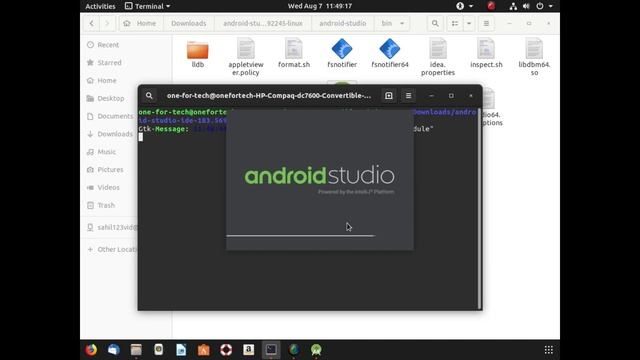
Task: Click the Android Studio splash progress bar
Action: coord(301,236)
